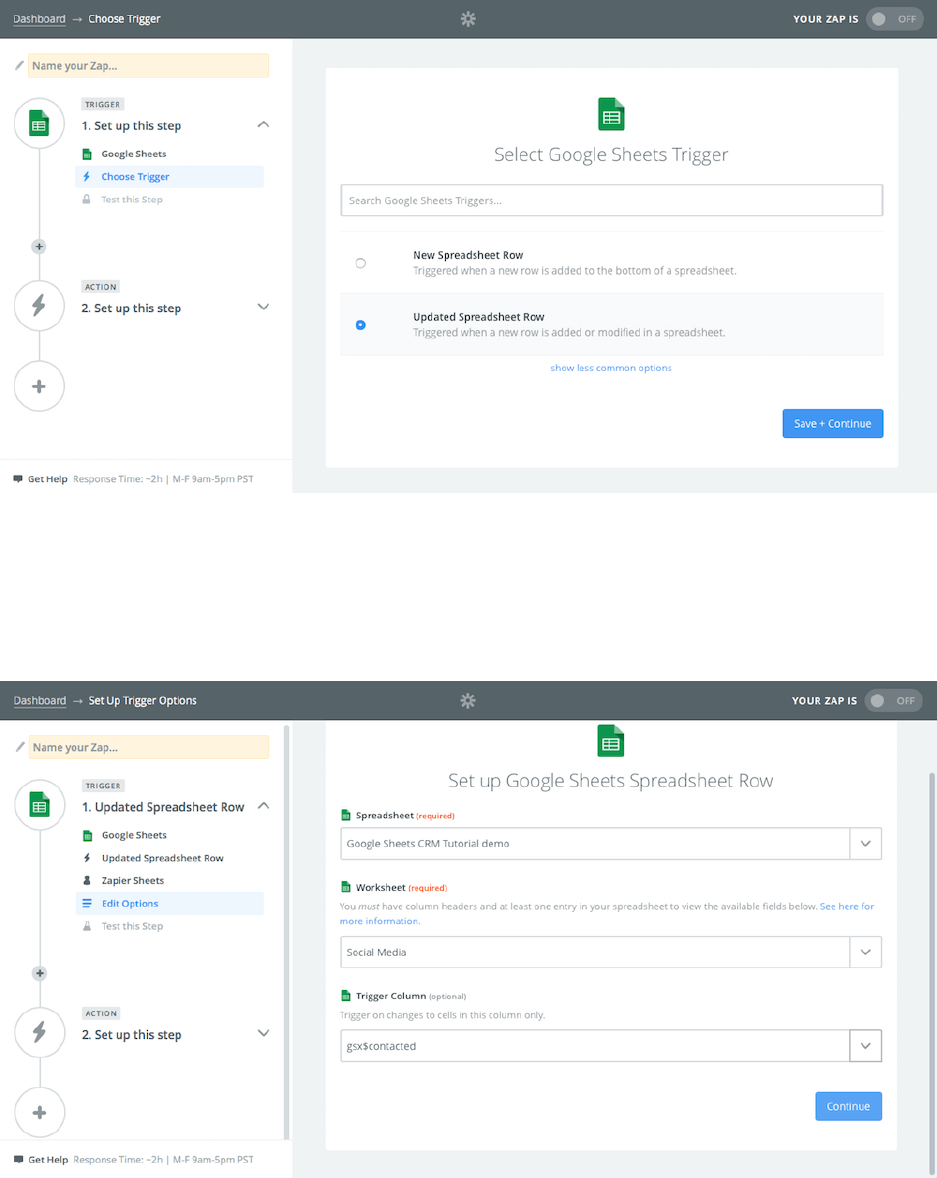Open Google Sheets substep in top sidebar
The width and height of the screenshot is (937, 1178).
click(x=134, y=154)
